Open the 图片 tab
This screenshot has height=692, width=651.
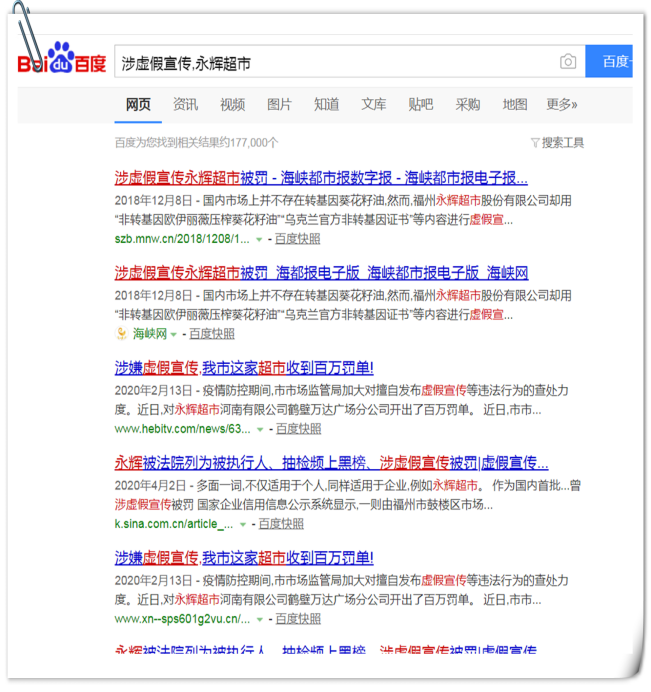[279, 105]
